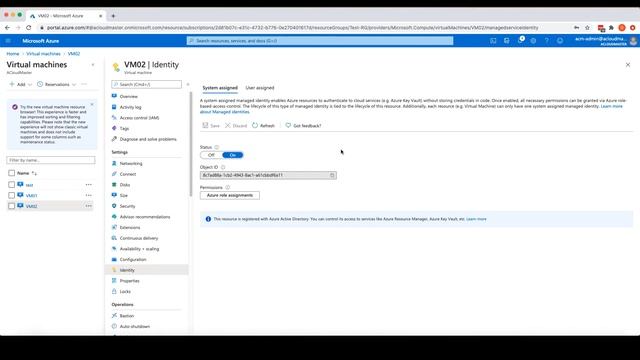
Task: Open Tags menu item
Action: click(x=124, y=128)
